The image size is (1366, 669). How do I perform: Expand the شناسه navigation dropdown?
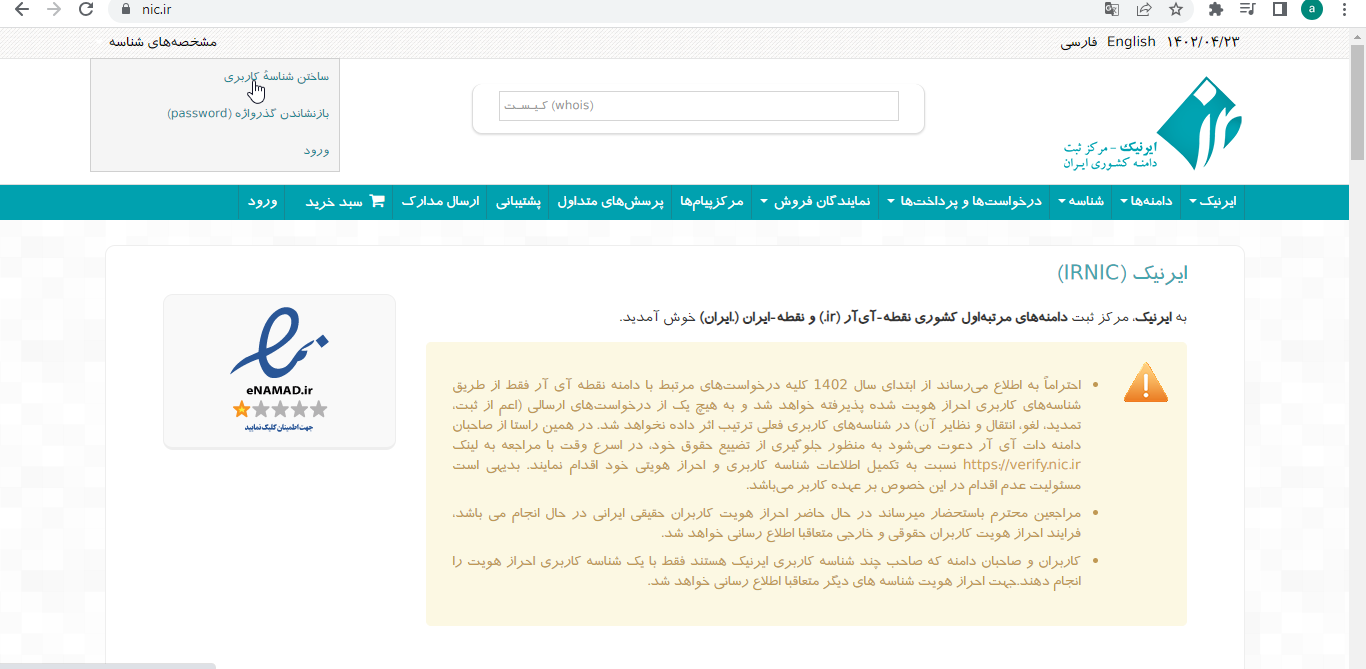point(1081,202)
